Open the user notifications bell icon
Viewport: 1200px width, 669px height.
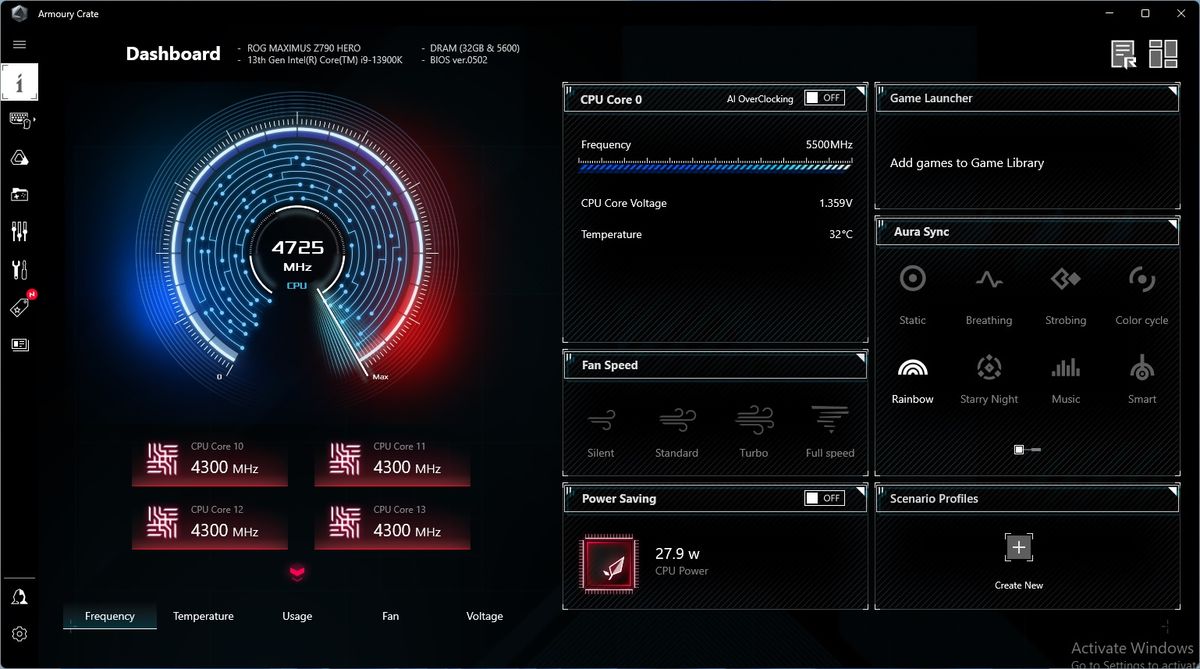(x=19, y=597)
